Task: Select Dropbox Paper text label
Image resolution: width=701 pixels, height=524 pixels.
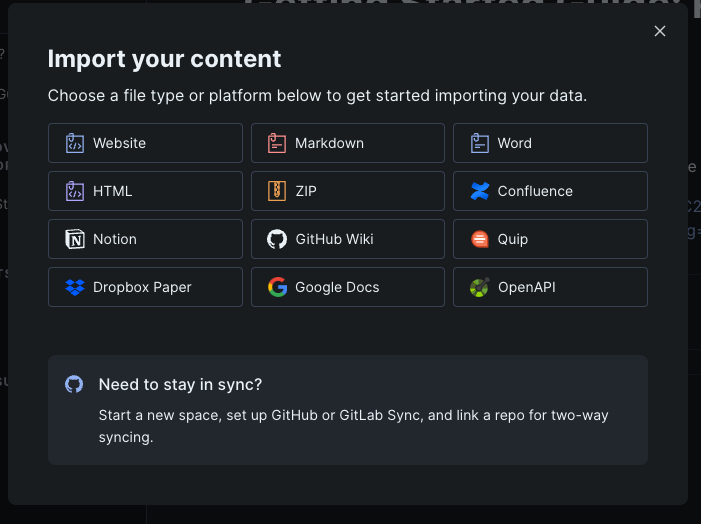Action: tap(142, 287)
